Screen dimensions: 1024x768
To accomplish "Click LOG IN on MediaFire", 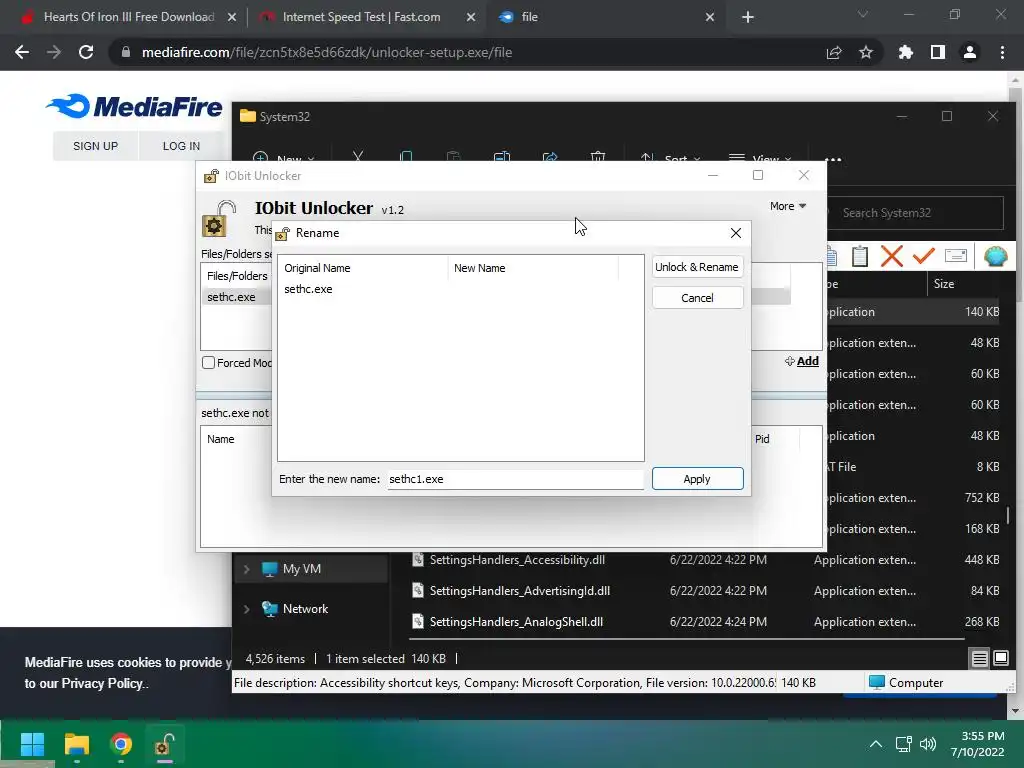I will pyautogui.click(x=182, y=146).
